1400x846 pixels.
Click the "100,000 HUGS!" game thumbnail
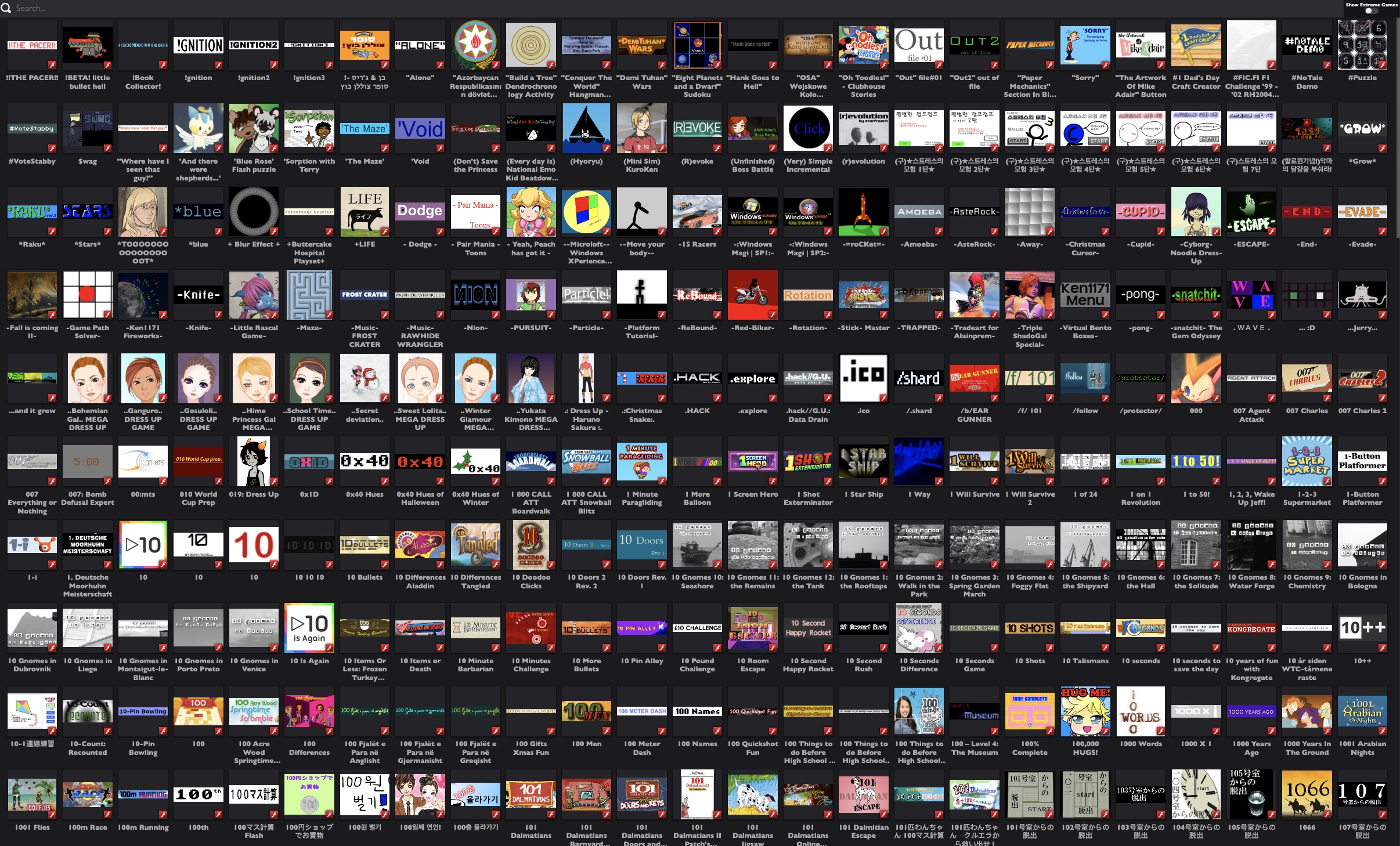point(1085,711)
